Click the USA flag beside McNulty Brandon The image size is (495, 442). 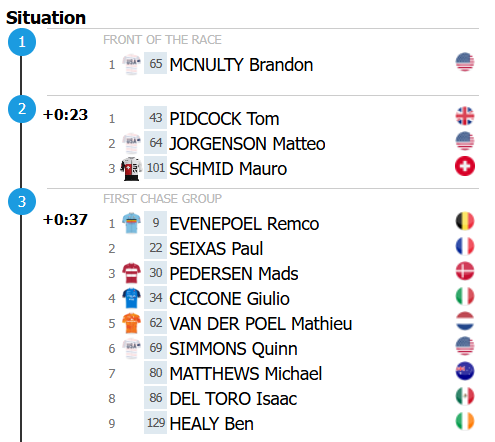[x=465, y=62]
